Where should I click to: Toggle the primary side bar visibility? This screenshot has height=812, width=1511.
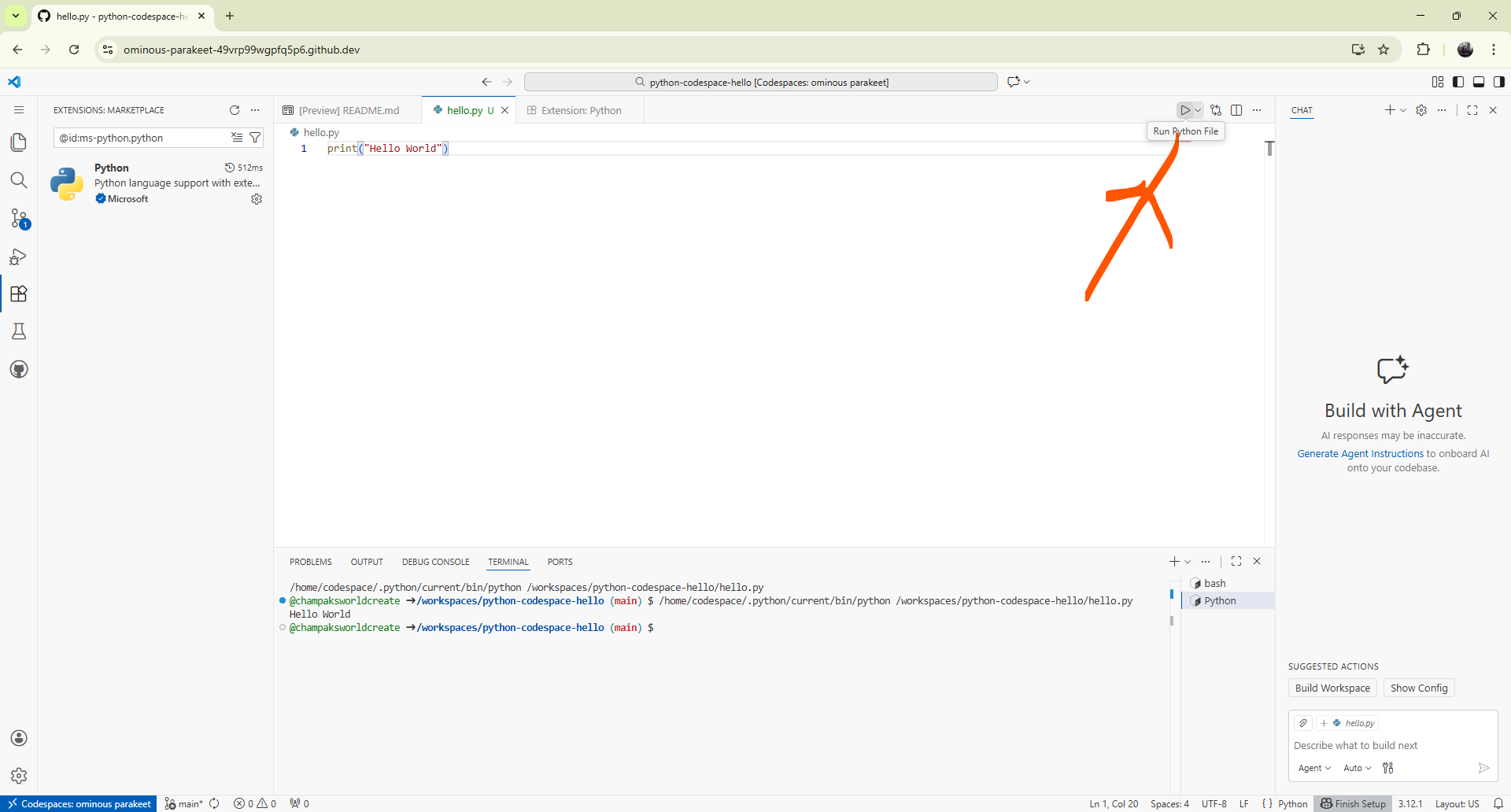tap(1458, 82)
